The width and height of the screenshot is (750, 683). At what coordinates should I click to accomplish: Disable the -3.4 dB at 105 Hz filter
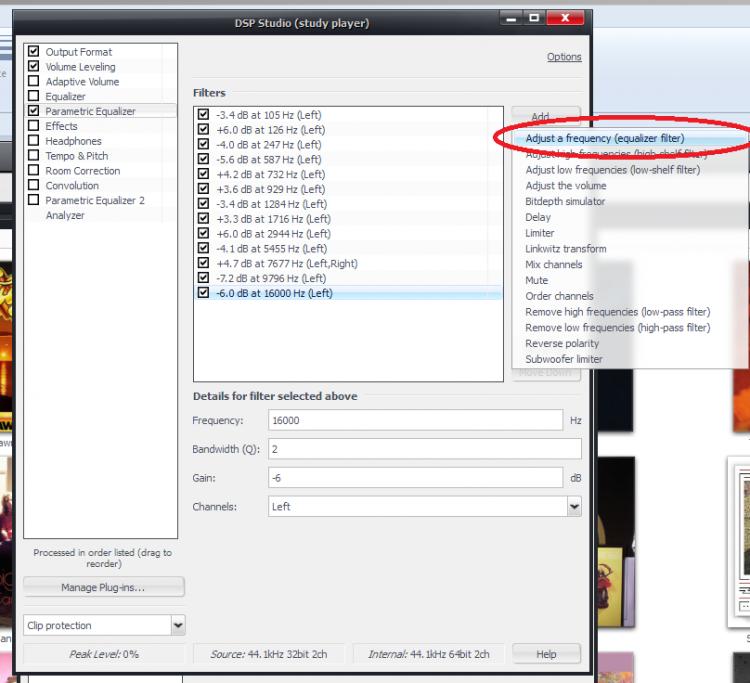click(203, 114)
